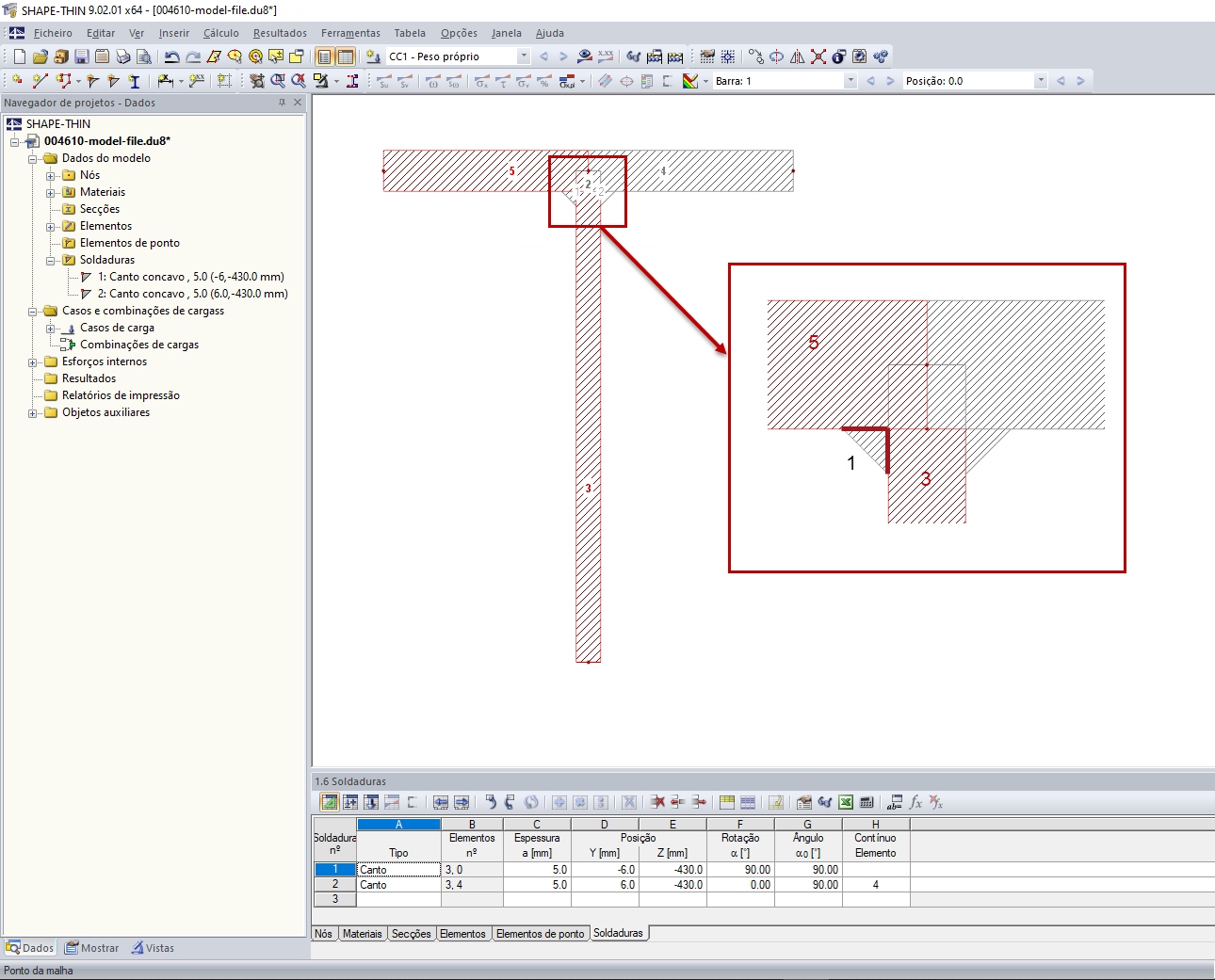This screenshot has width=1215, height=980.
Task: Go to next load case arrow
Action: click(563, 56)
